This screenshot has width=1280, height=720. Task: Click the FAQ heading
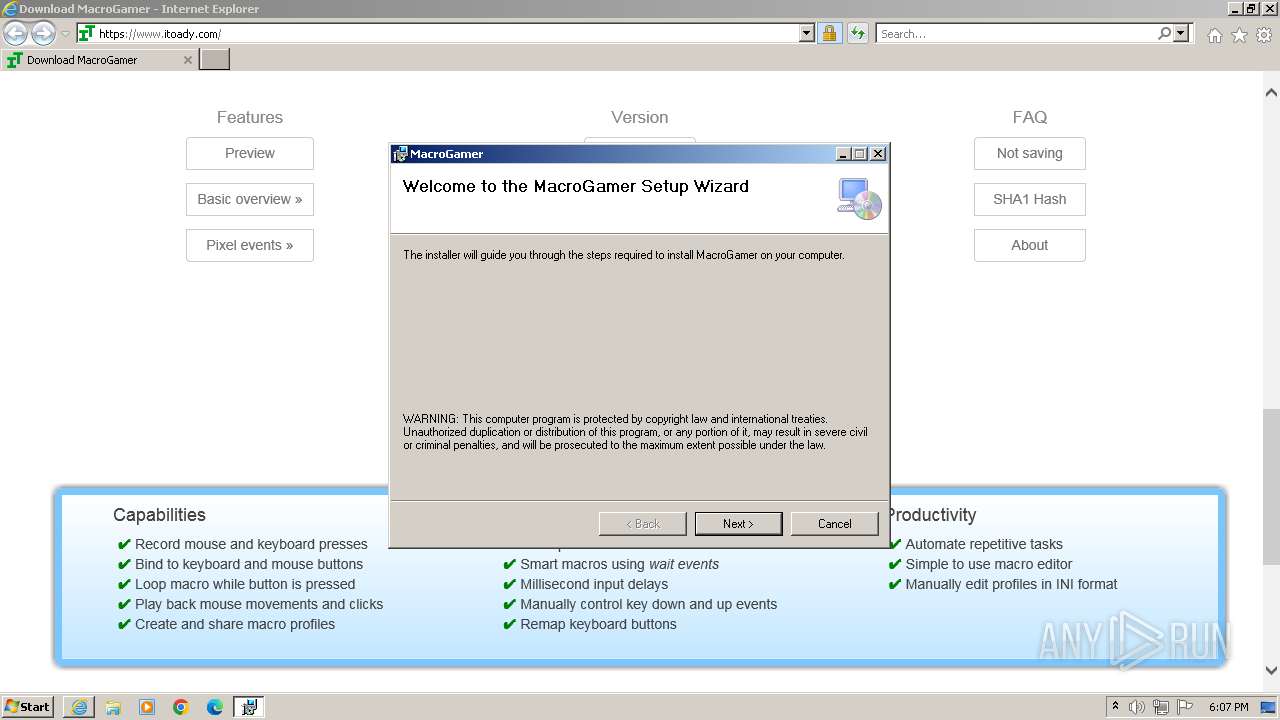[1030, 117]
